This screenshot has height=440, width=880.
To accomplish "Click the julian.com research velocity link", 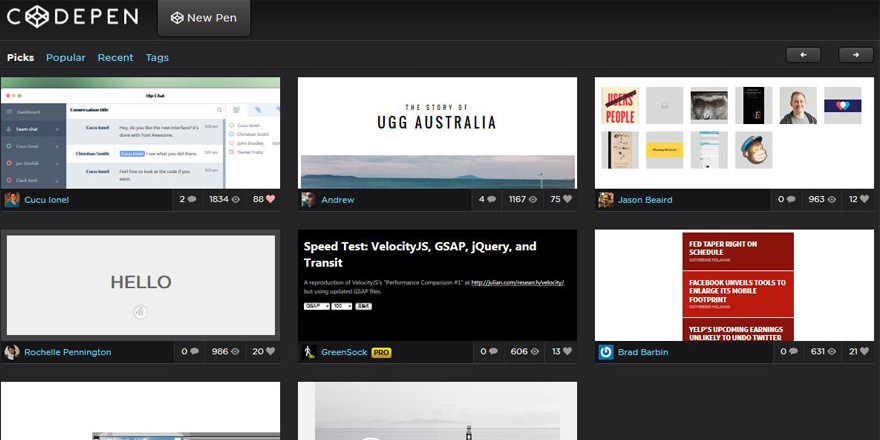I will (x=517, y=283).
